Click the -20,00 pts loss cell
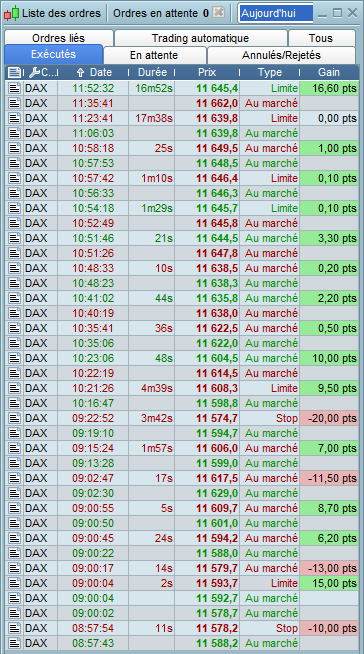The image size is (364, 654). tap(329, 418)
